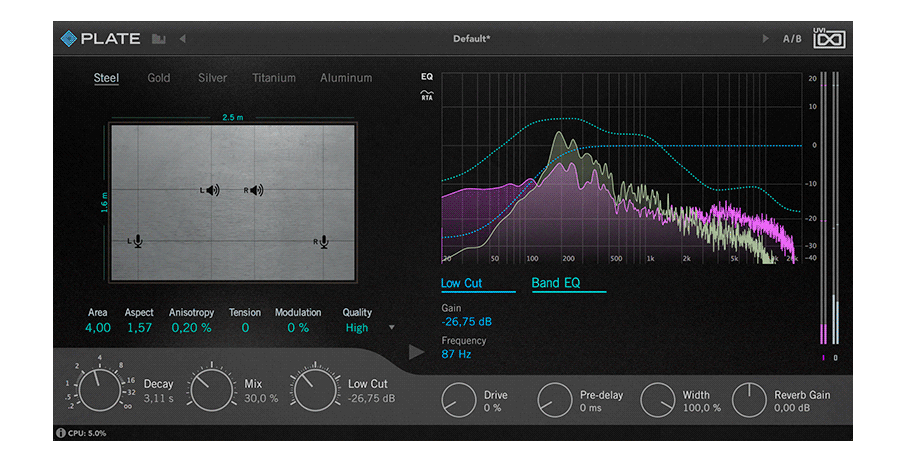
Task: Click the Gain value -26,75 dB
Action: (467, 322)
